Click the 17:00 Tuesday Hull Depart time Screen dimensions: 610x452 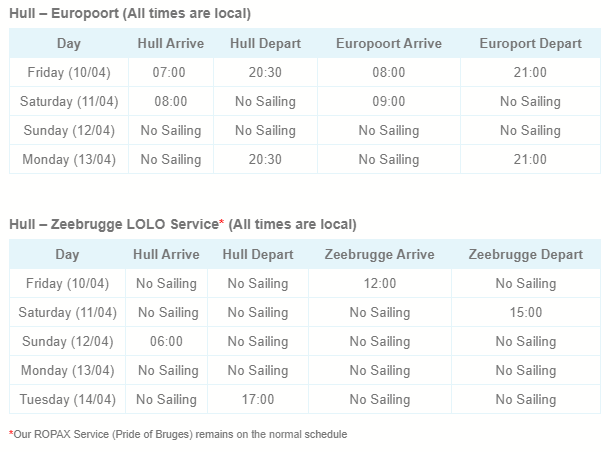(x=258, y=399)
